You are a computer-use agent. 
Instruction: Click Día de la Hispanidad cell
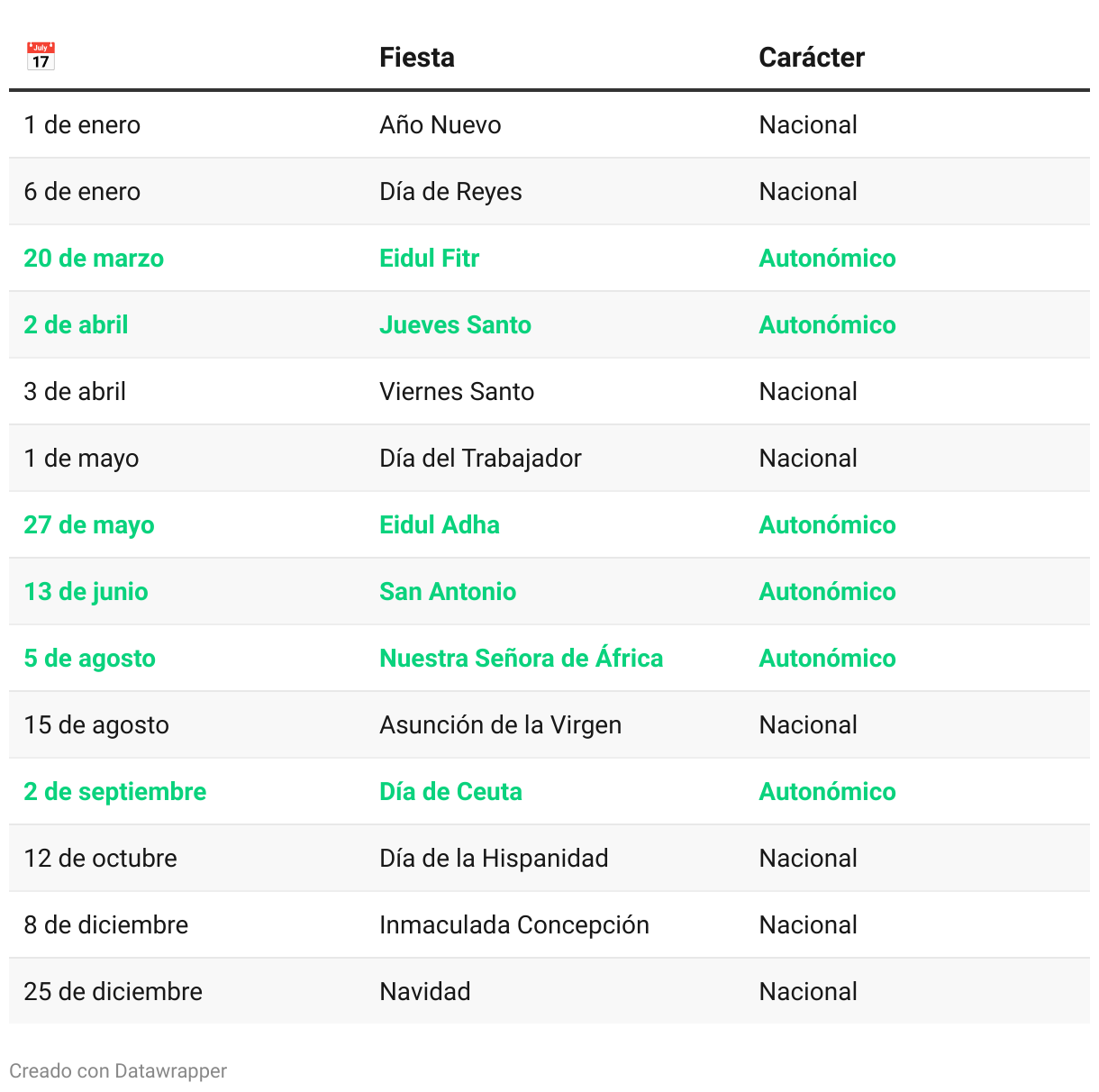[494, 858]
